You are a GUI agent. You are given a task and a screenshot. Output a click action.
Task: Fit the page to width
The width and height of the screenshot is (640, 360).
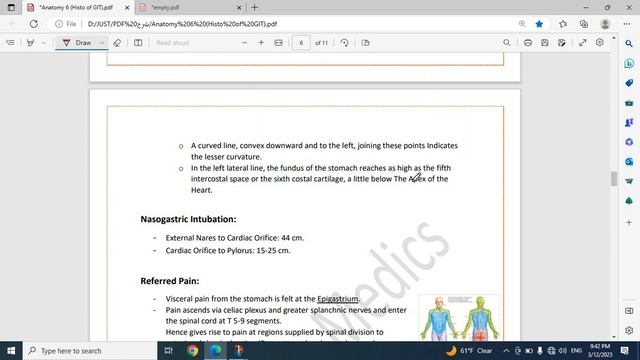[x=278, y=42]
